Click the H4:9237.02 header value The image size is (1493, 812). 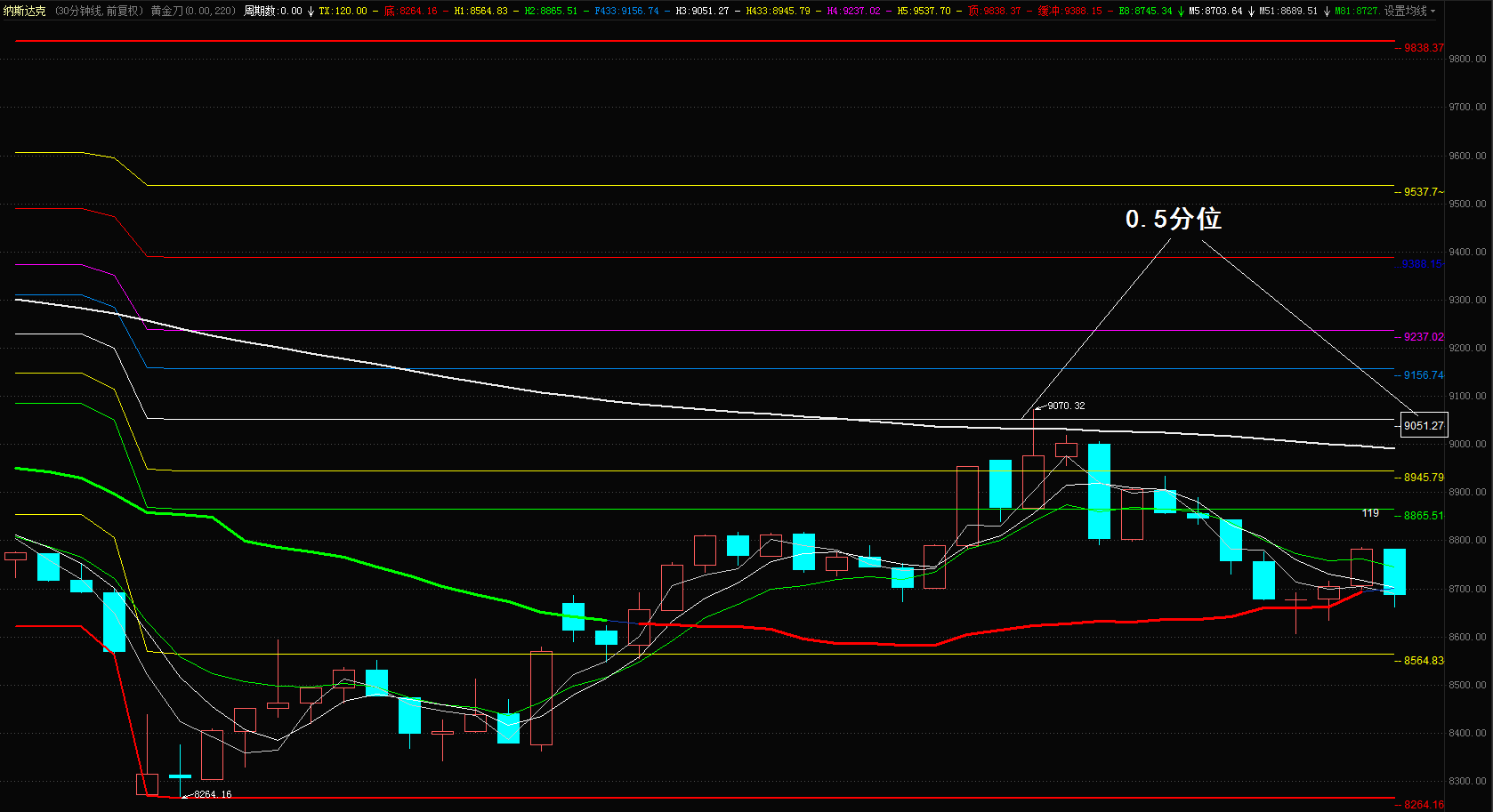(853, 11)
